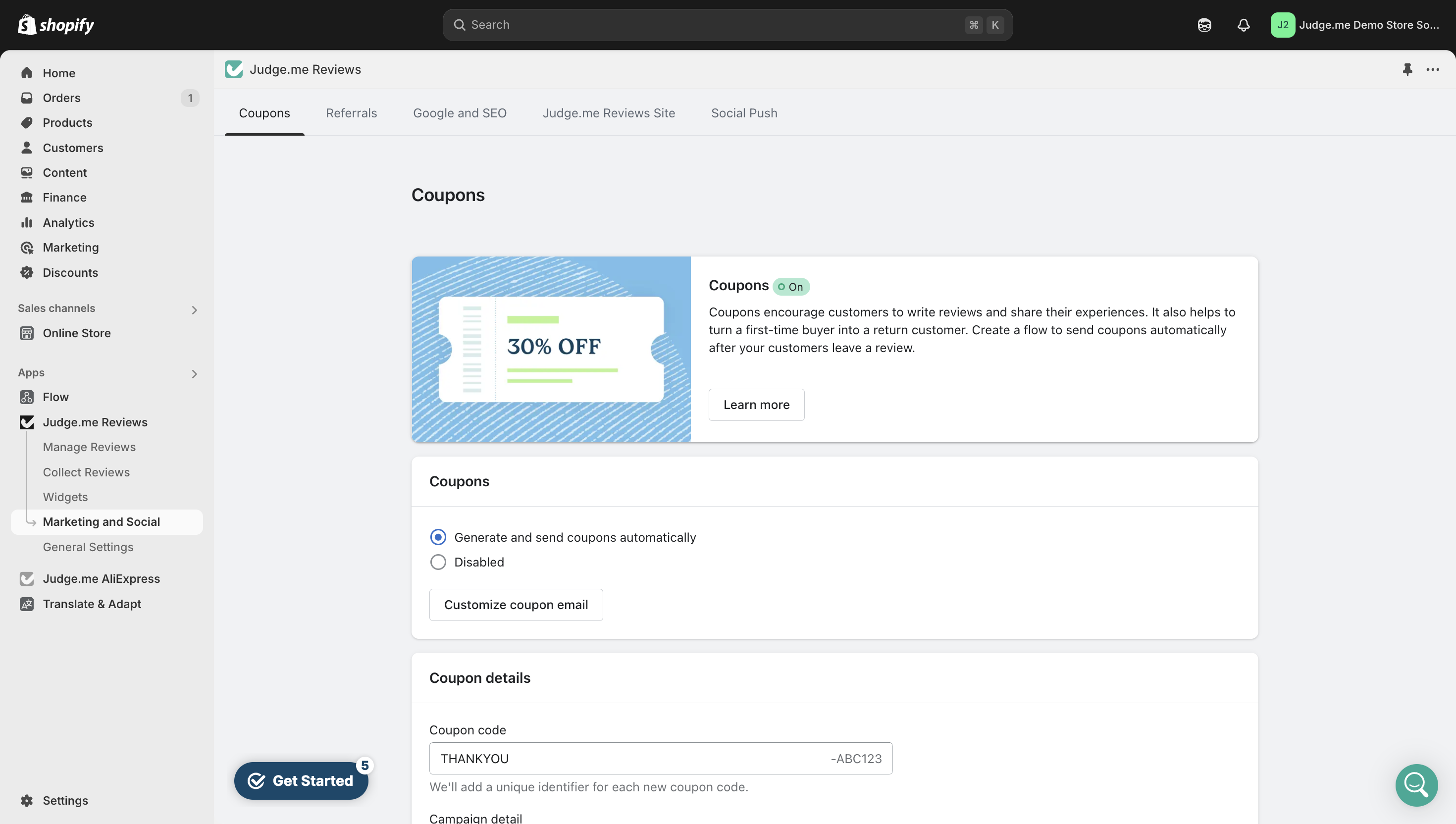The height and width of the screenshot is (824, 1456).
Task: Click the Content icon in sidebar
Action: click(x=27, y=173)
